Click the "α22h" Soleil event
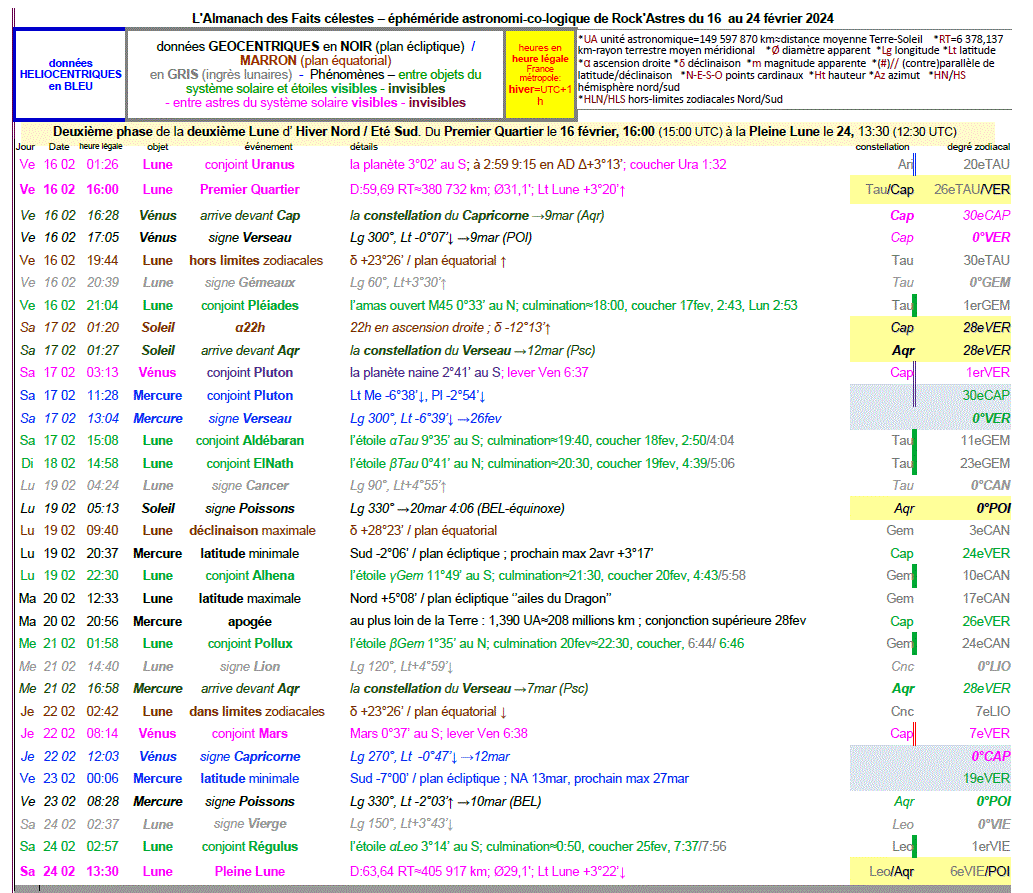This screenshot has width=1033, height=893. click(x=250, y=328)
